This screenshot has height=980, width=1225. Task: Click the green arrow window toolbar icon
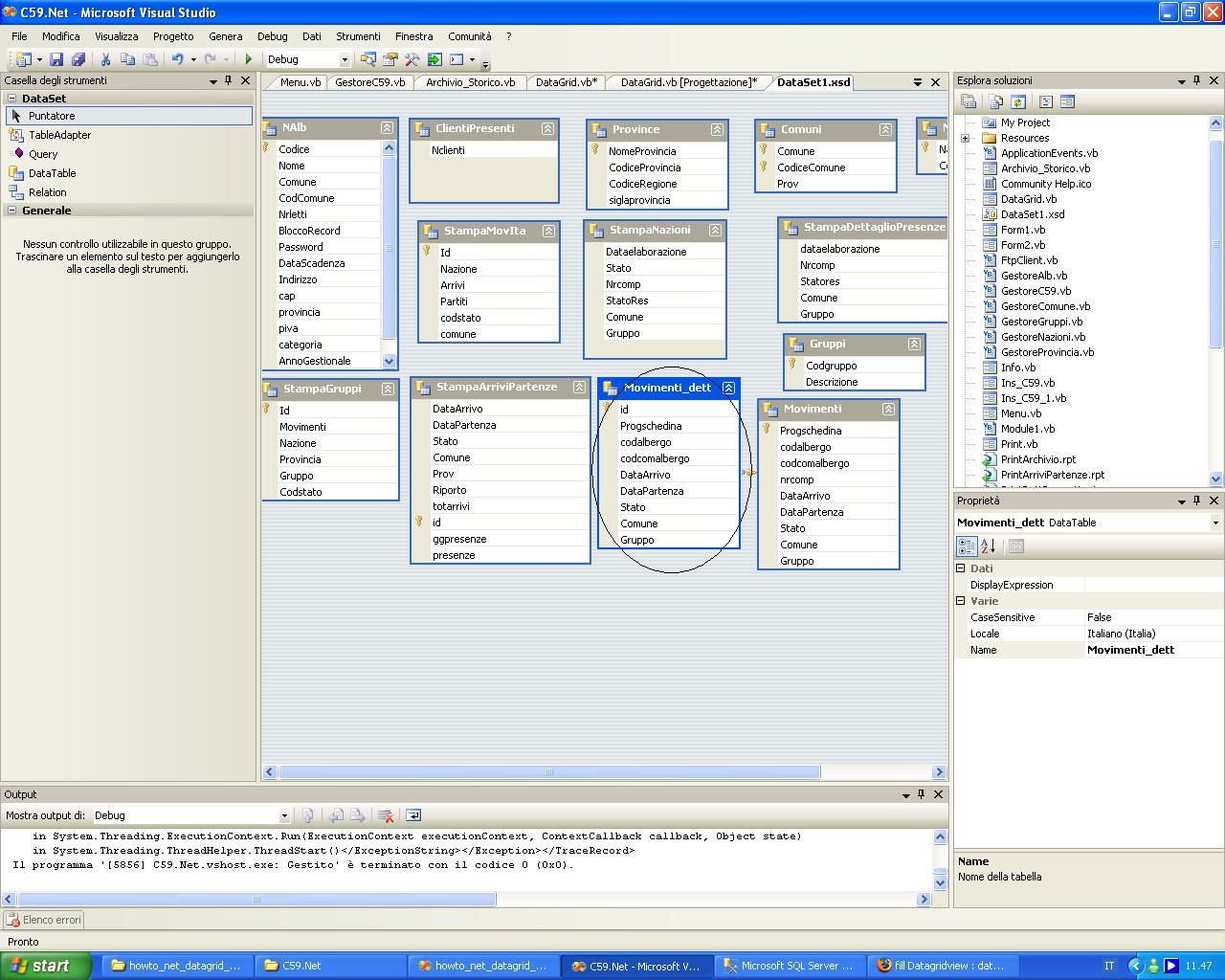pyautogui.click(x=434, y=59)
